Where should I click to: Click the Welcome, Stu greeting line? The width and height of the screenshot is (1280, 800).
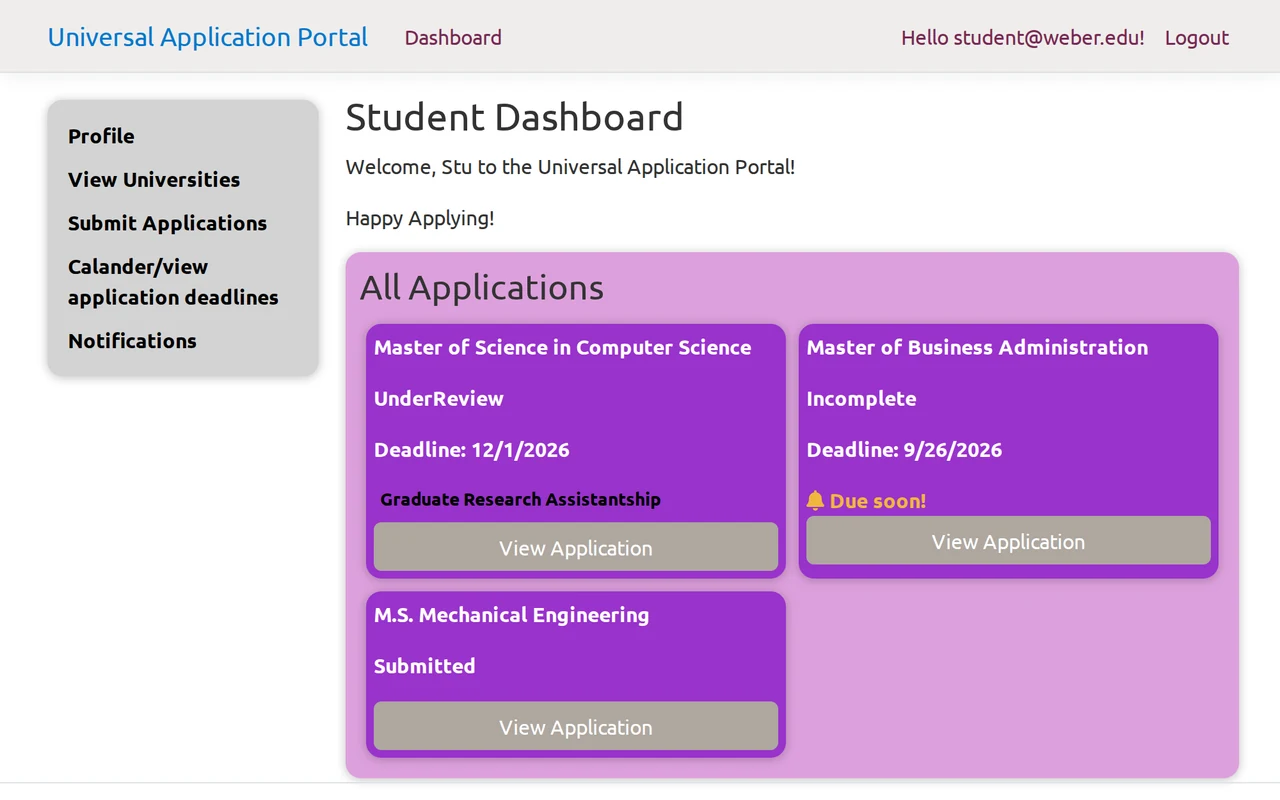(571, 167)
